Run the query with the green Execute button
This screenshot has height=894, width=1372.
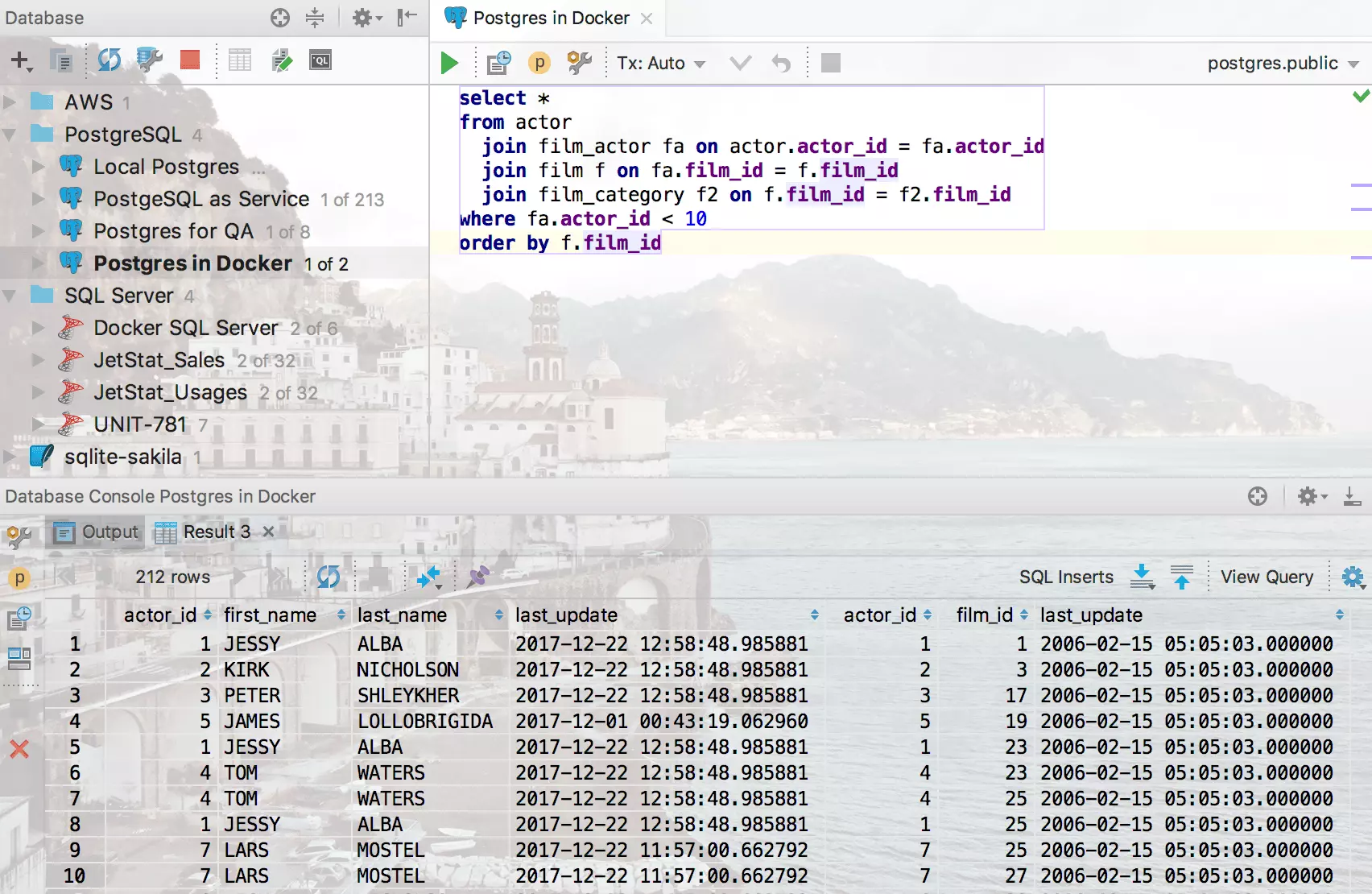pyautogui.click(x=449, y=63)
